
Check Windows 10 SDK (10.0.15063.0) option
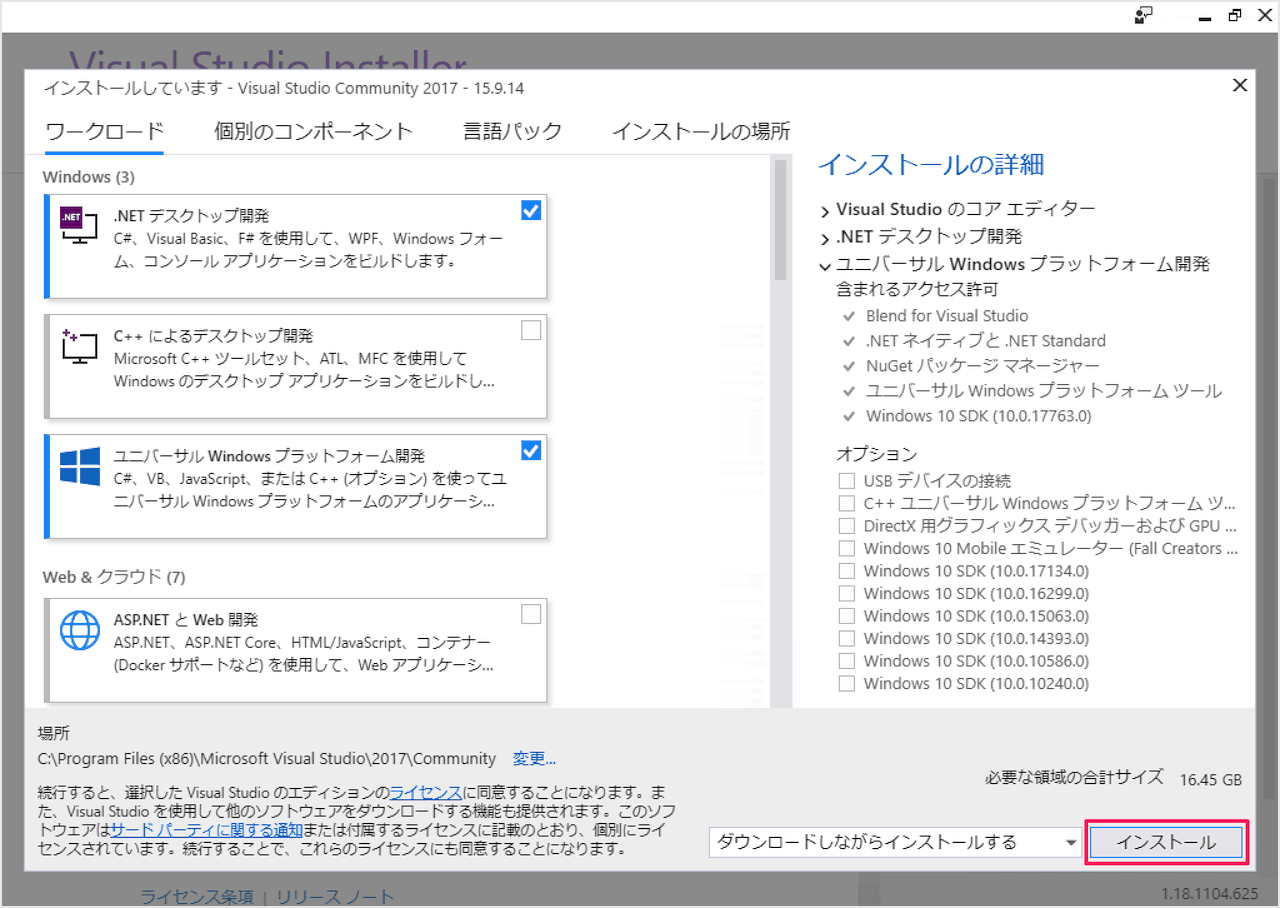[847, 616]
